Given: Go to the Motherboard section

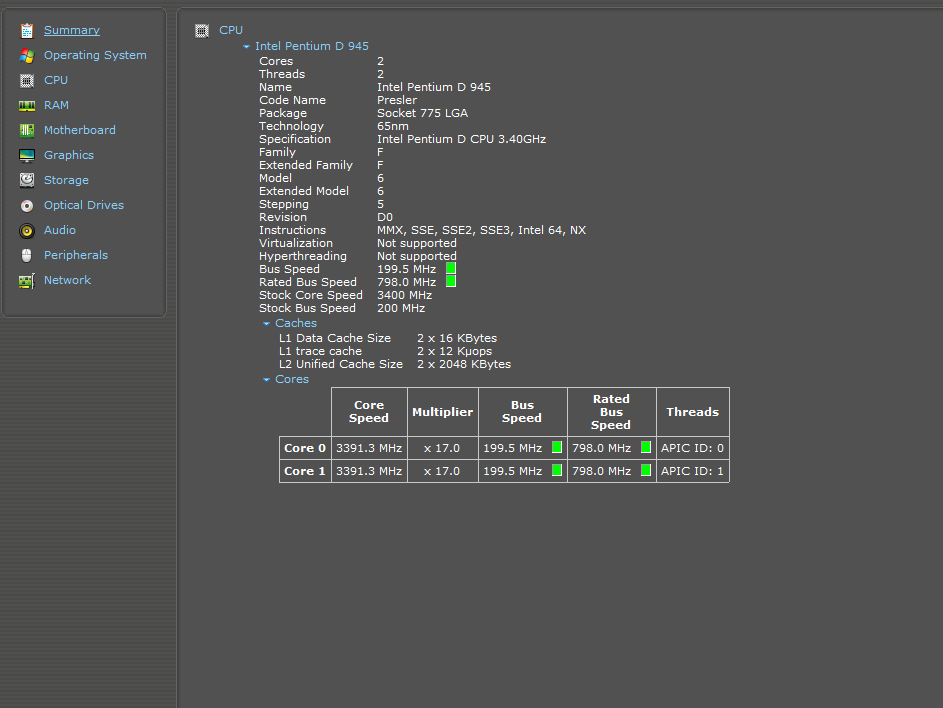Looking at the screenshot, I should (79, 131).
